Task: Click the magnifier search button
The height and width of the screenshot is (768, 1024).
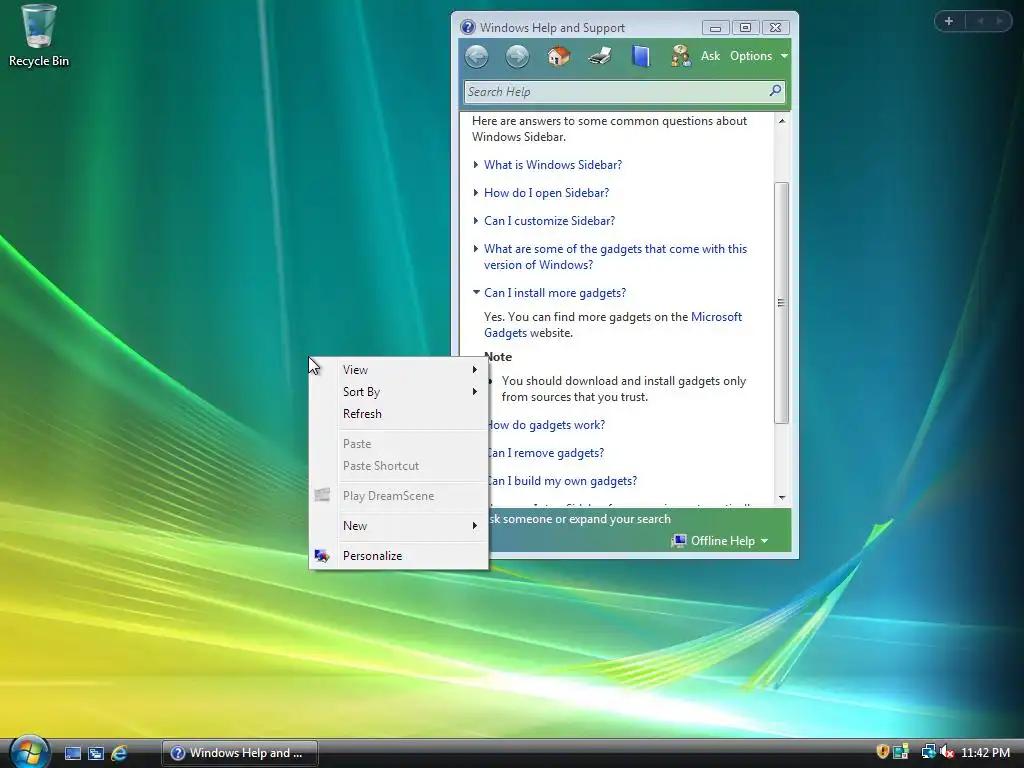Action: (775, 91)
